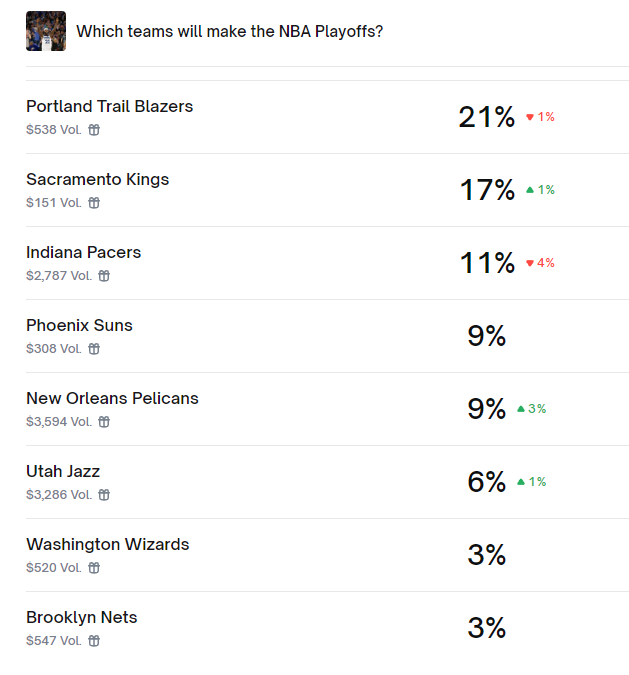Open the 'Which teams will make the NBA Playoffs?' title
The height and width of the screenshot is (675, 629).
tap(229, 31)
